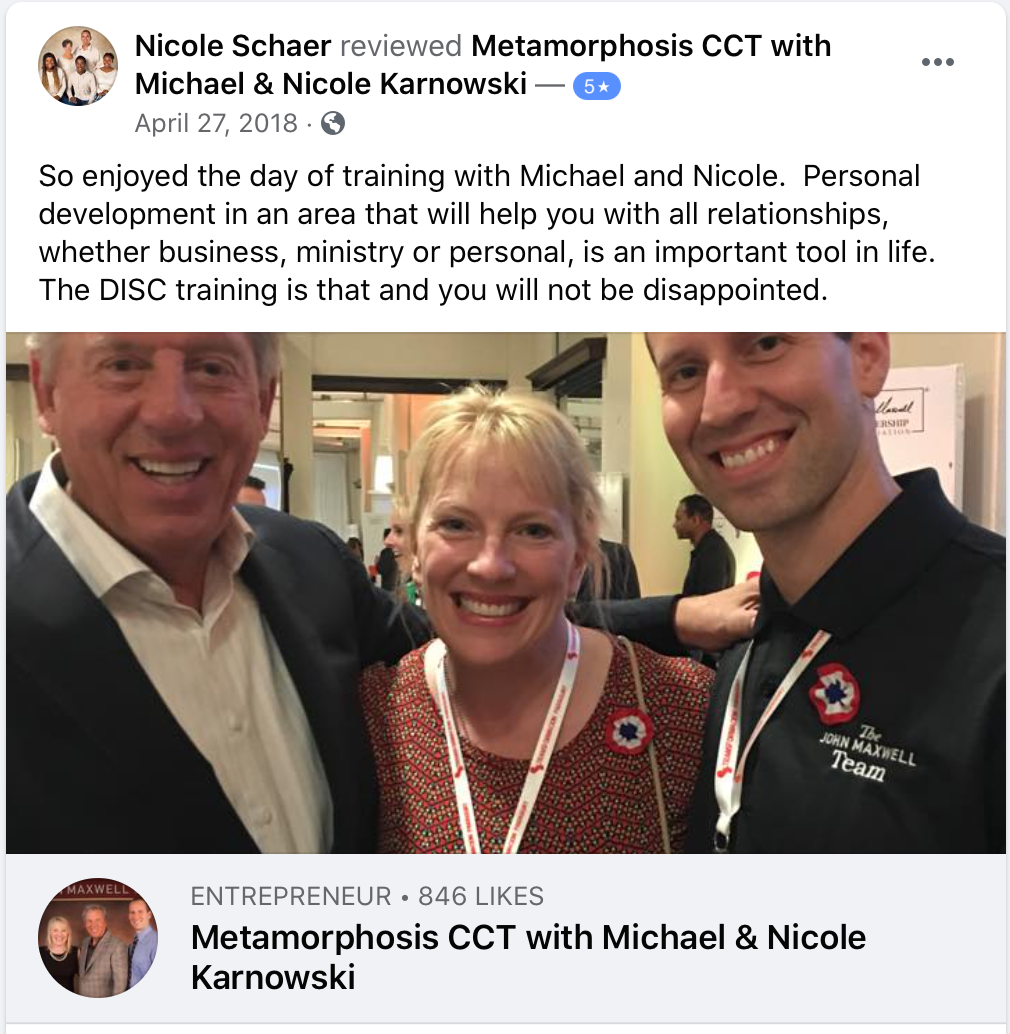Click the John Maxwell Team logo on shirt

(868, 753)
